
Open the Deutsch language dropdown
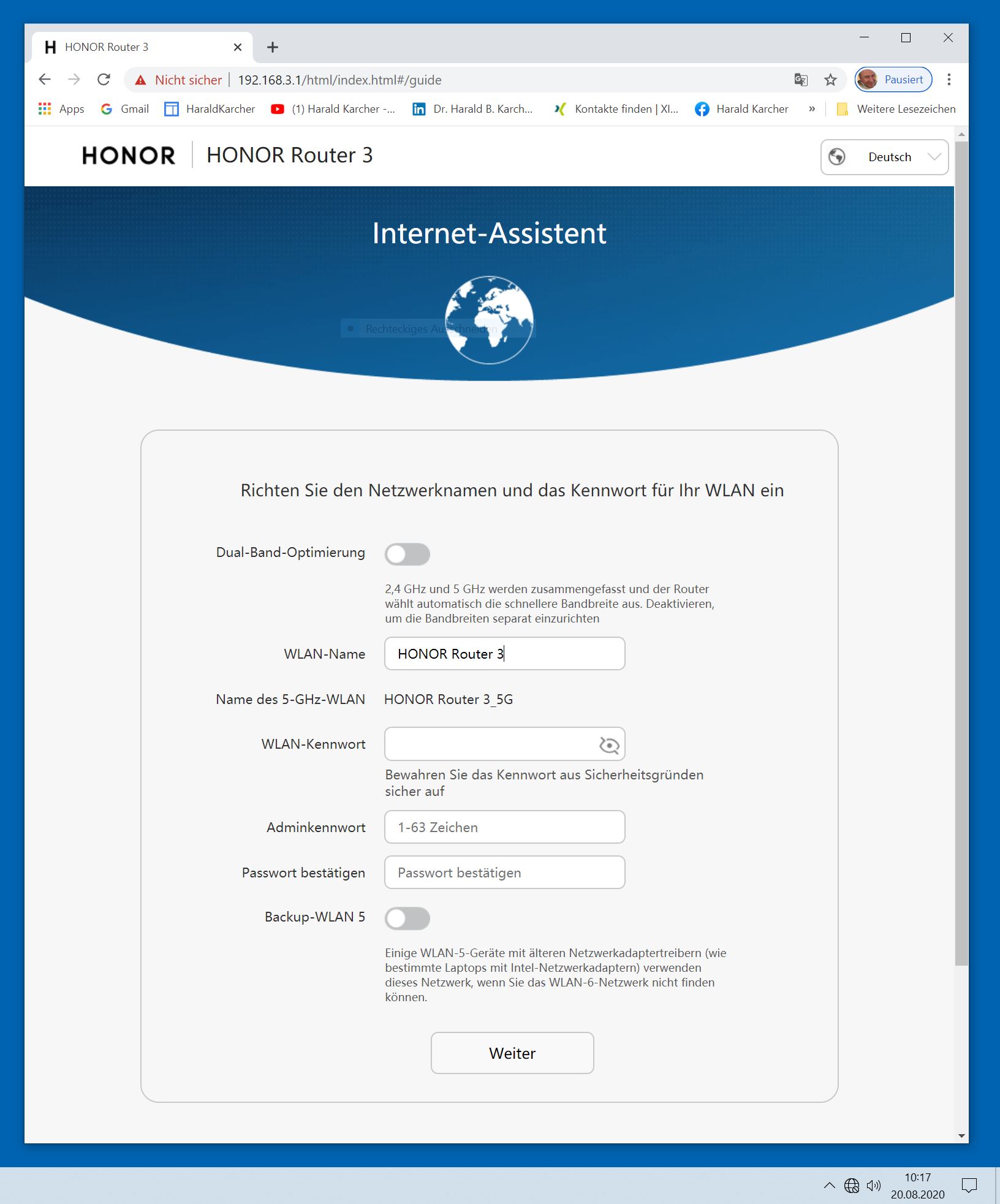click(884, 157)
